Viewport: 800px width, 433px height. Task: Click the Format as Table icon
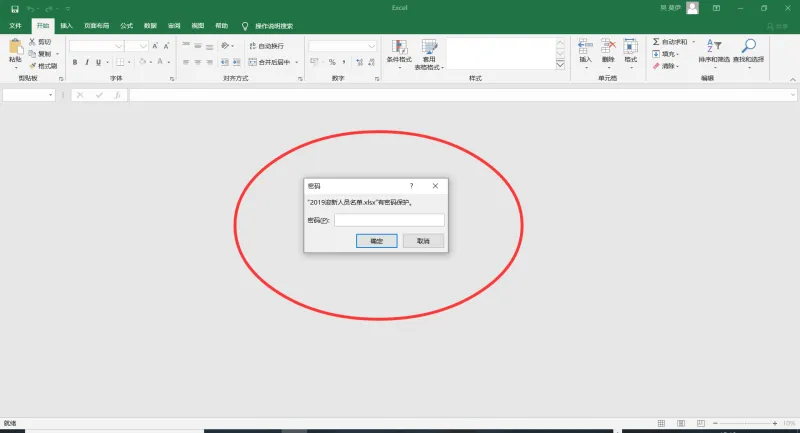pos(429,47)
